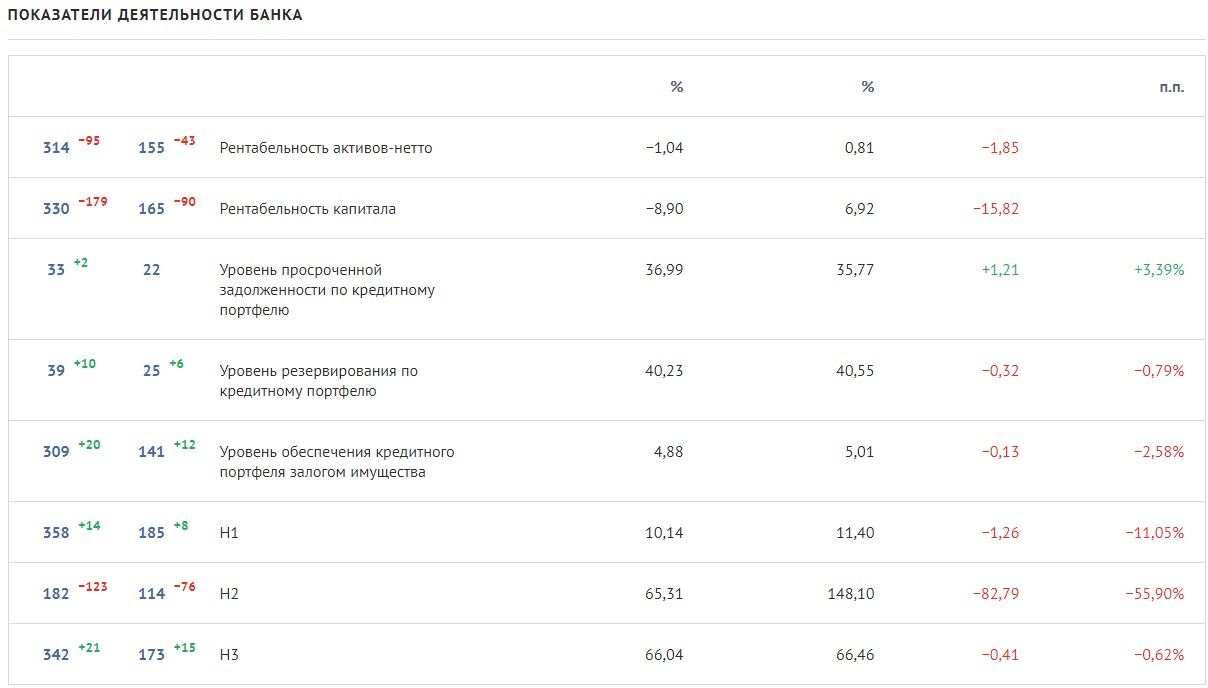Viewport: 1208px width, 688px height.
Task: Click rank 165 in Рентабельность капитала row
Action: pos(151,209)
